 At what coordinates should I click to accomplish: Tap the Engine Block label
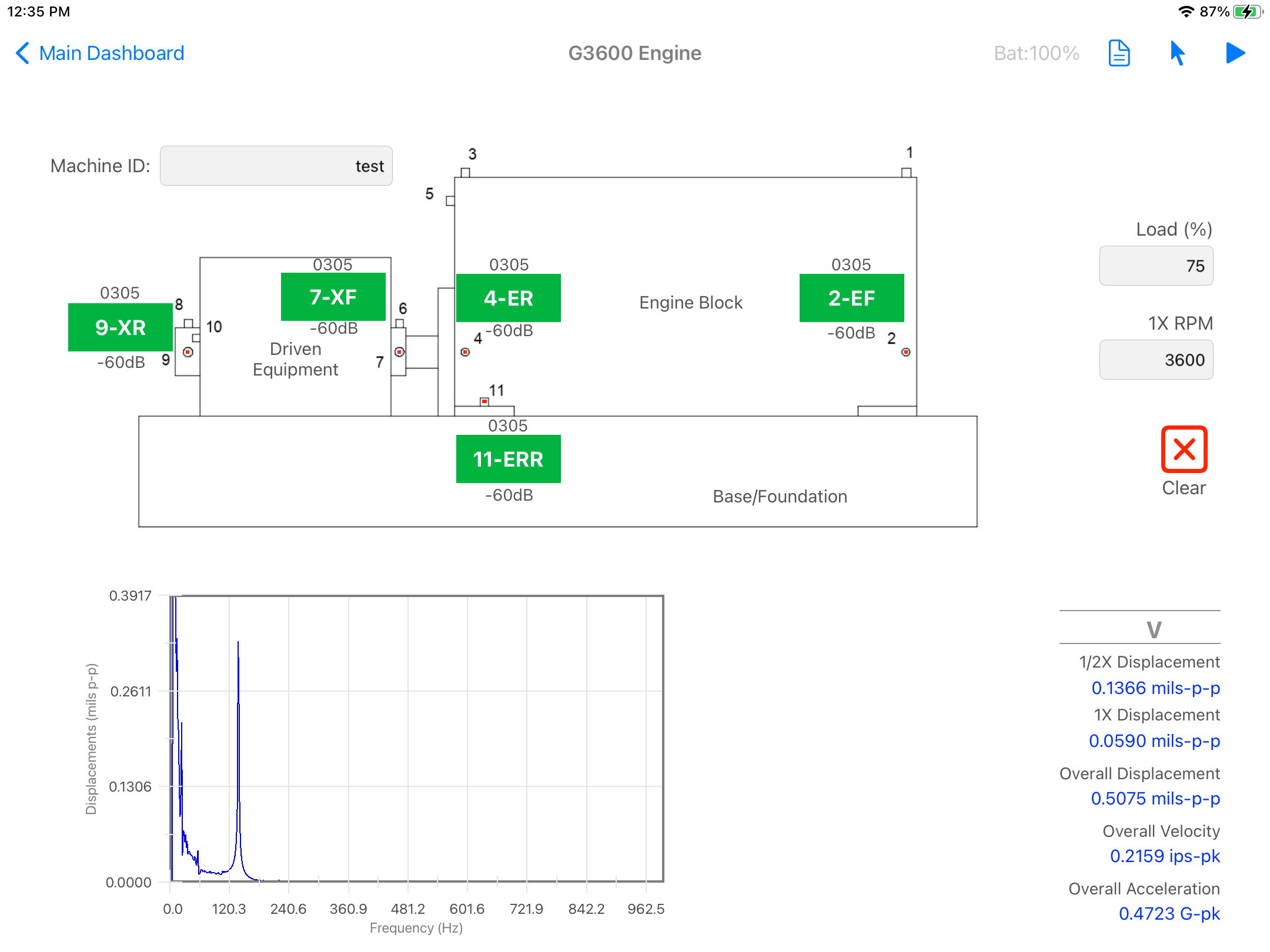(691, 302)
